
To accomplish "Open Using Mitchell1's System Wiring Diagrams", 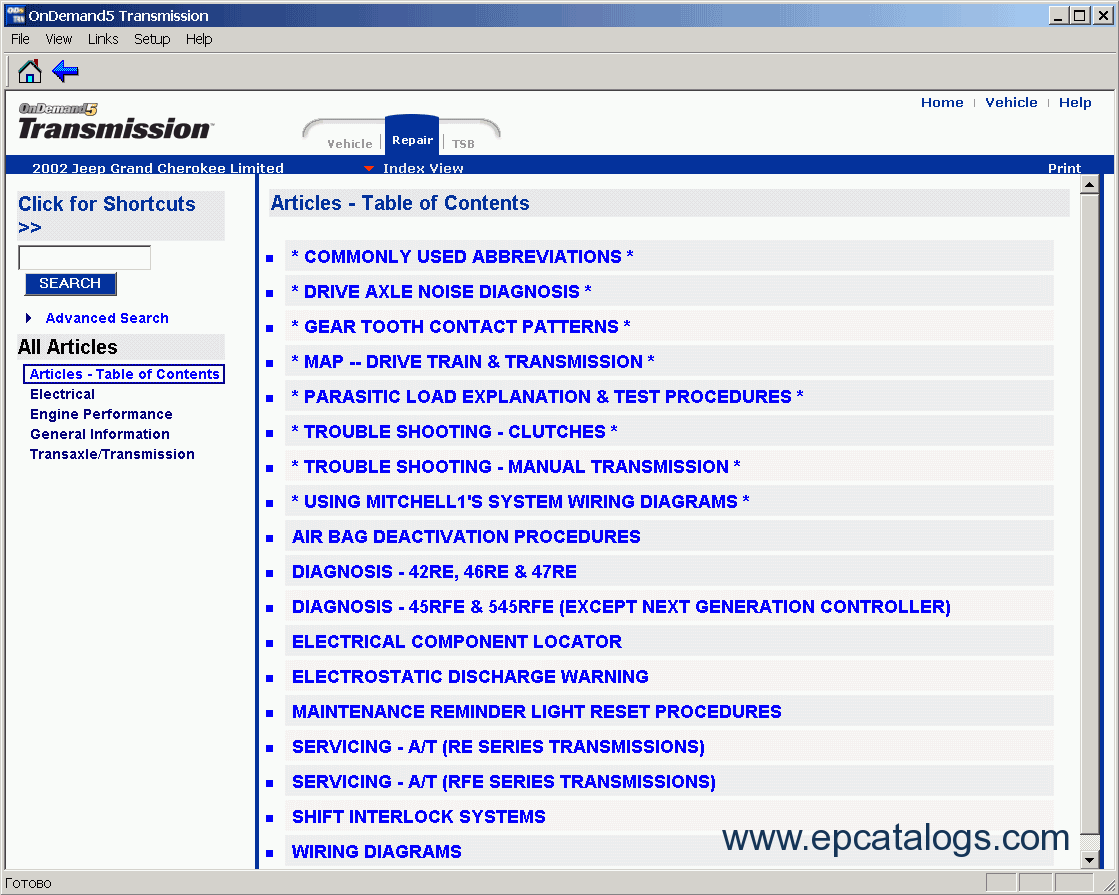I will (520, 501).
